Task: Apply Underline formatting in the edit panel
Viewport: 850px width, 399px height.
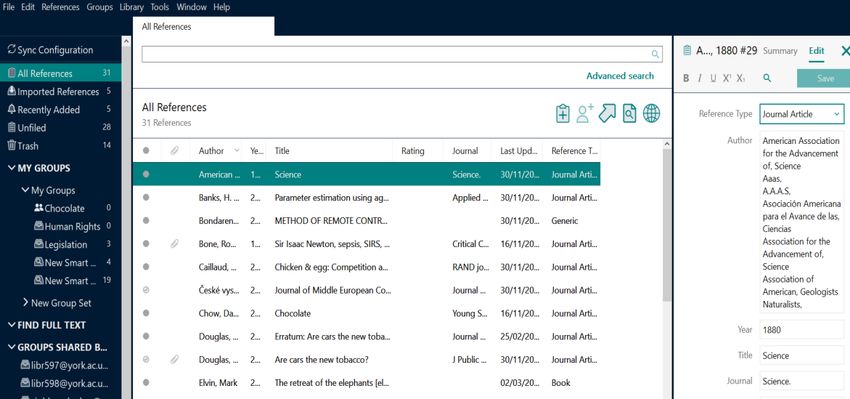Action: coord(713,79)
